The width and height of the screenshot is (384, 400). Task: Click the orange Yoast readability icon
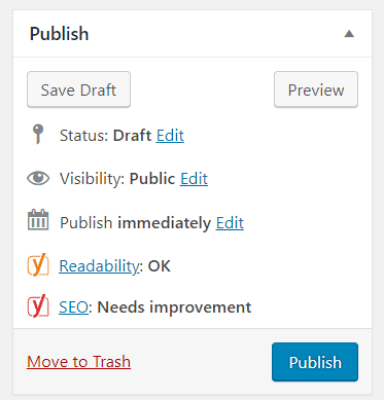(38, 265)
